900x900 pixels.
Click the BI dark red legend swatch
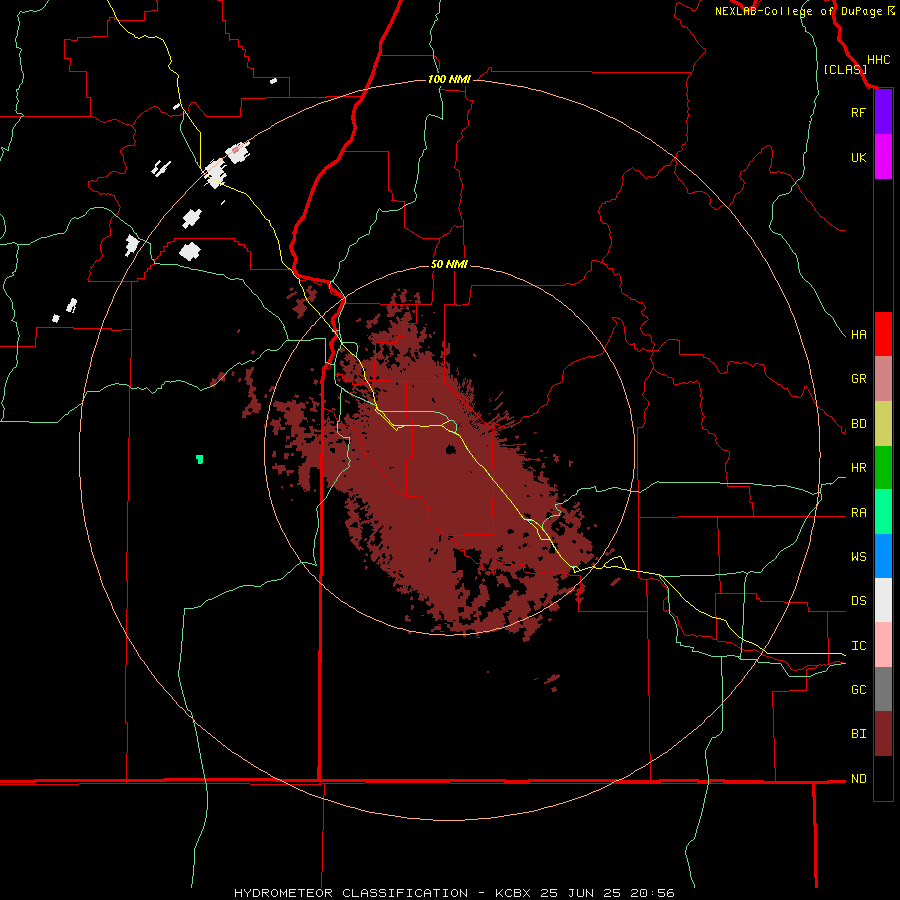coord(883,734)
